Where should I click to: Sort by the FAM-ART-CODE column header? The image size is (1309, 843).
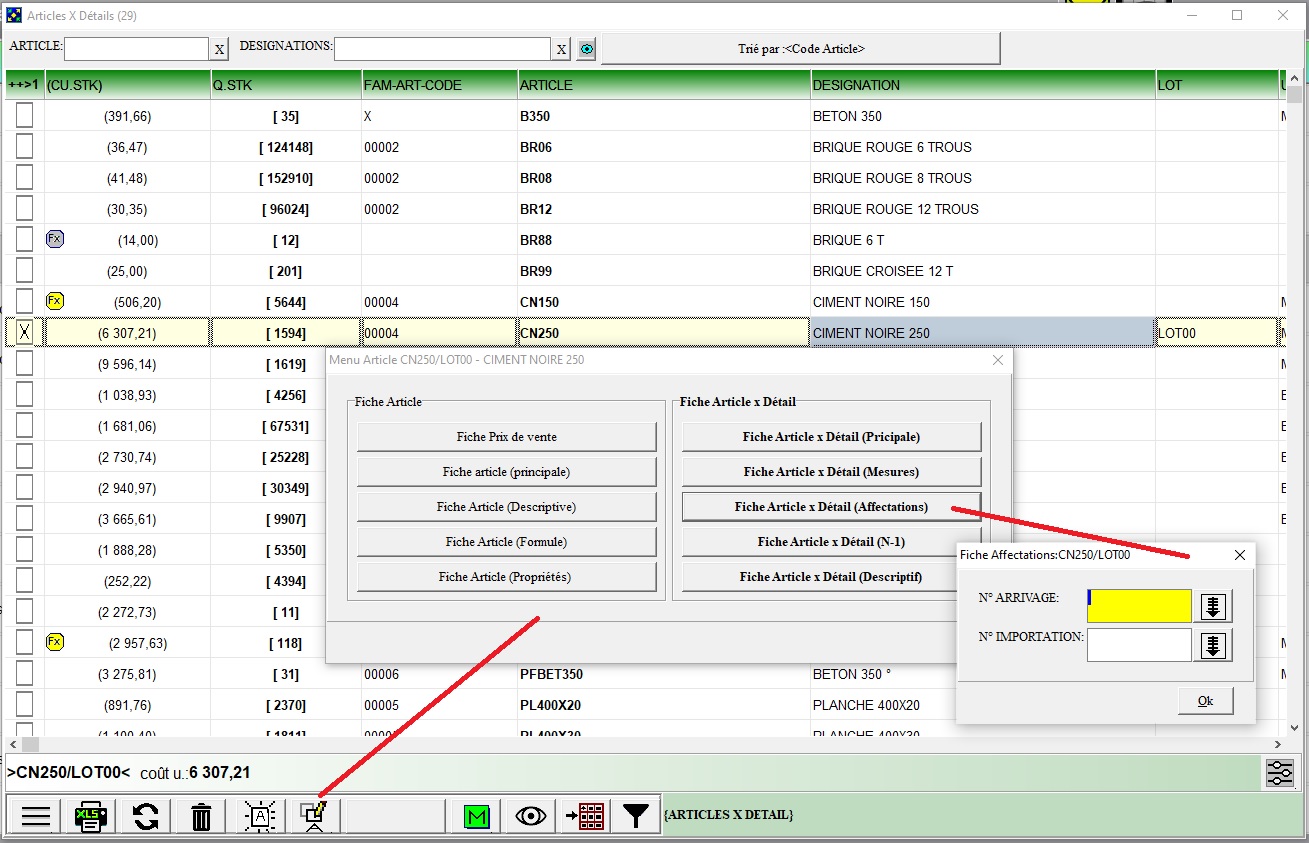pyautogui.click(x=439, y=85)
